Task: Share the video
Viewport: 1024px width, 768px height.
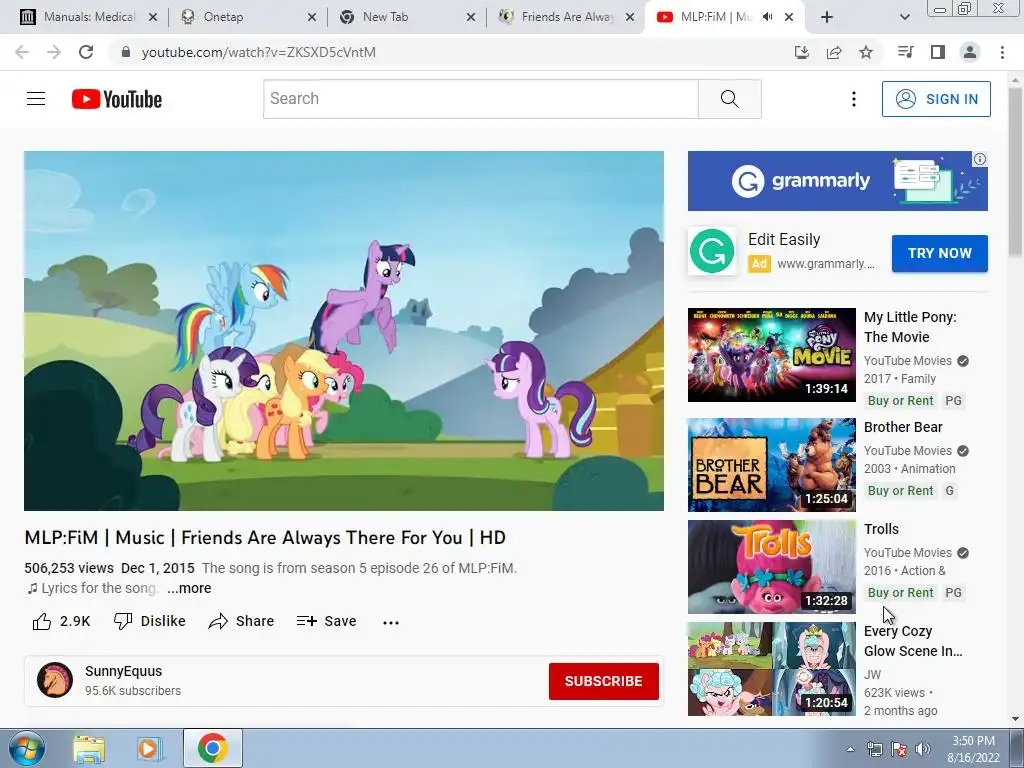Action: pyautogui.click(x=241, y=621)
